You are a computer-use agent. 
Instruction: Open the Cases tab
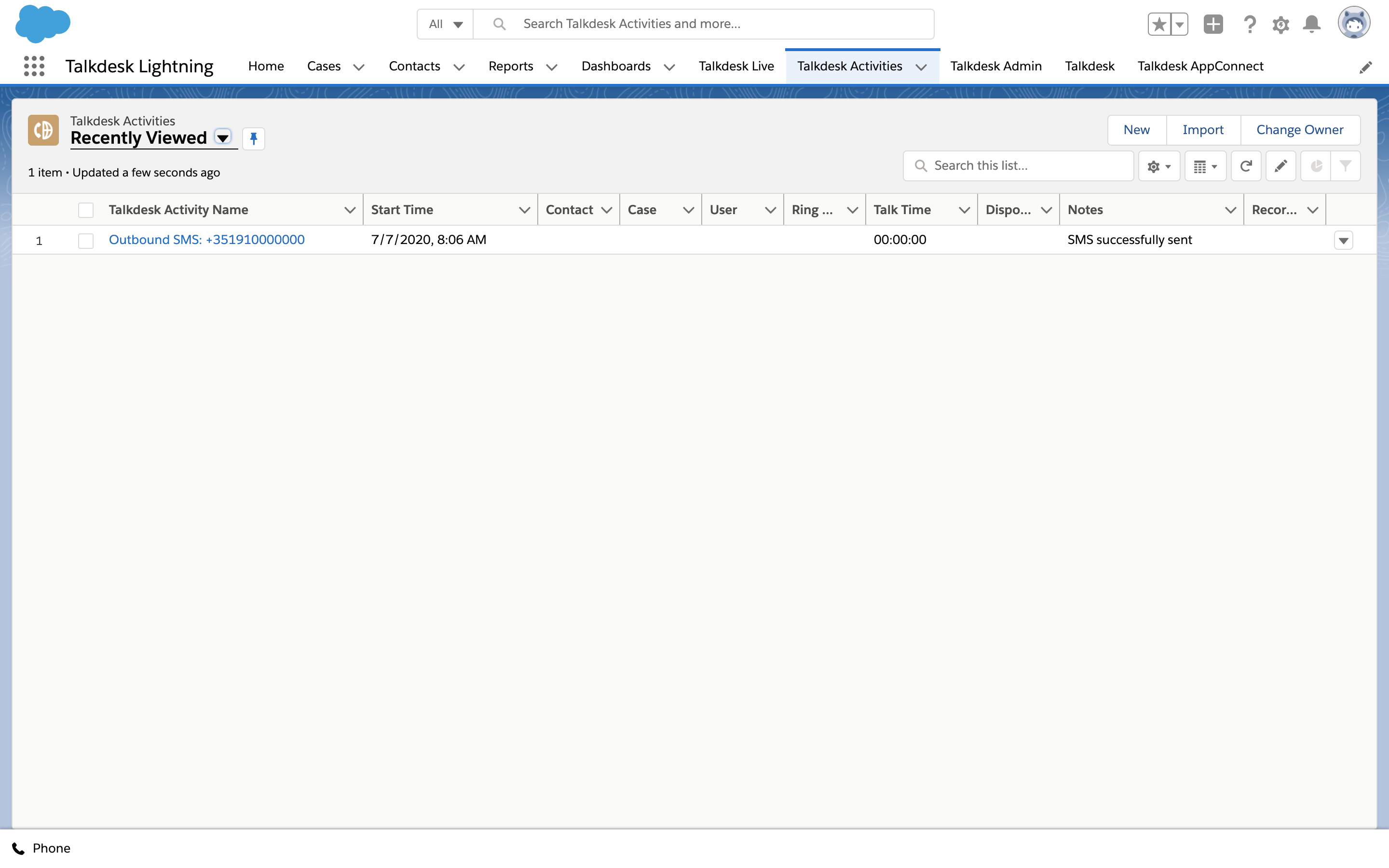point(324,66)
